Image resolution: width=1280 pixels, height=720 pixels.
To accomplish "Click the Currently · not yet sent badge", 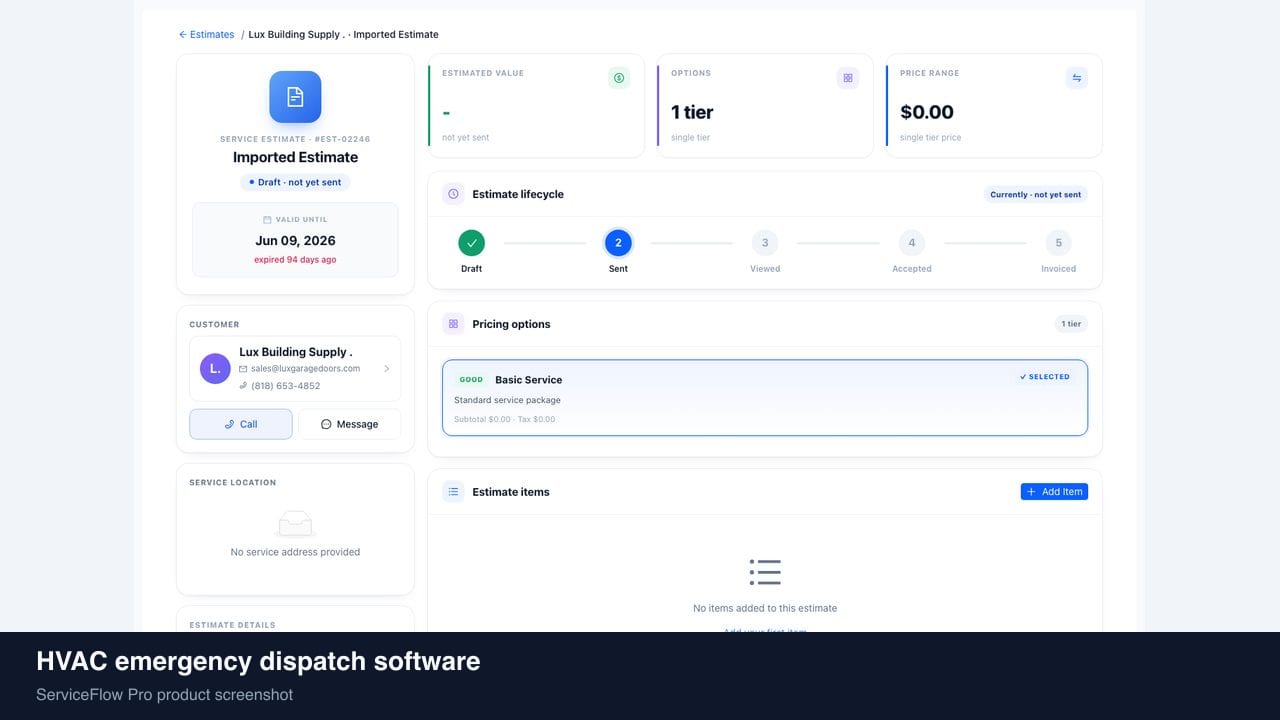I will 1035,195.
